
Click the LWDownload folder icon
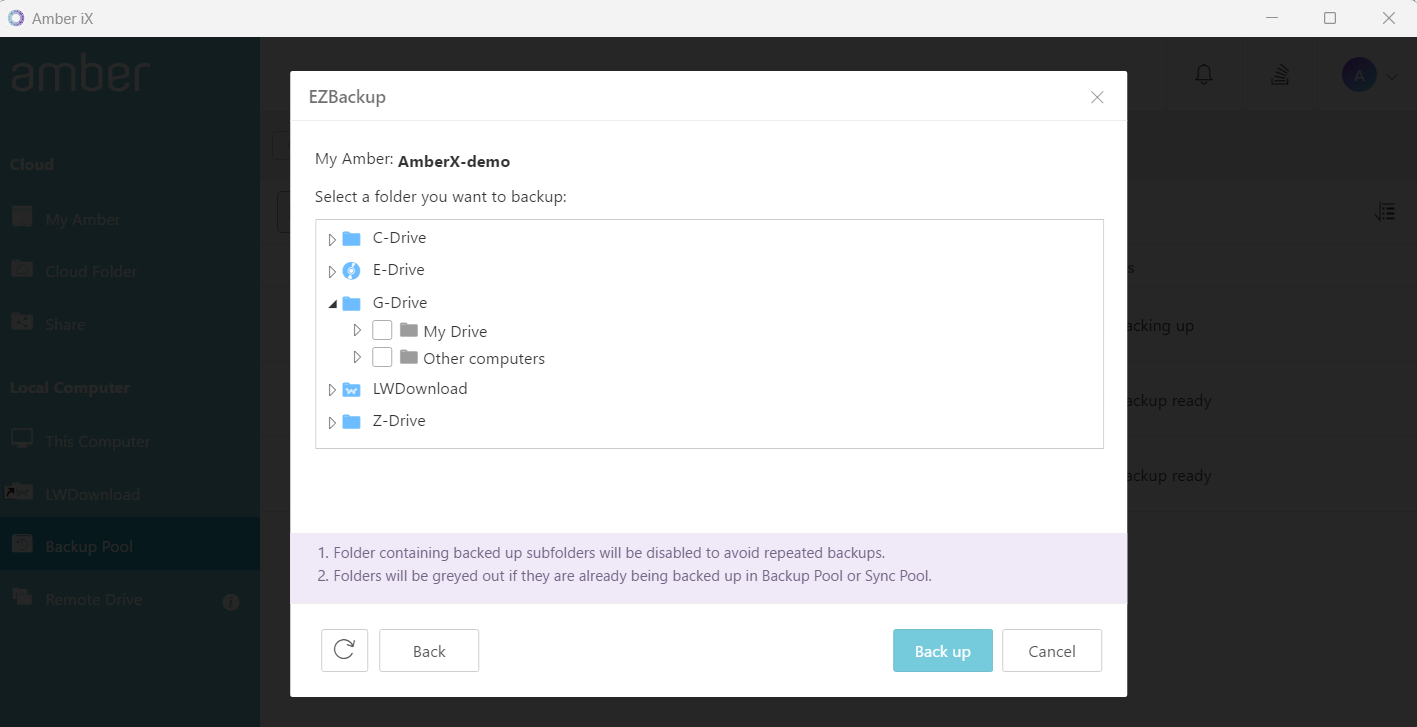351,390
